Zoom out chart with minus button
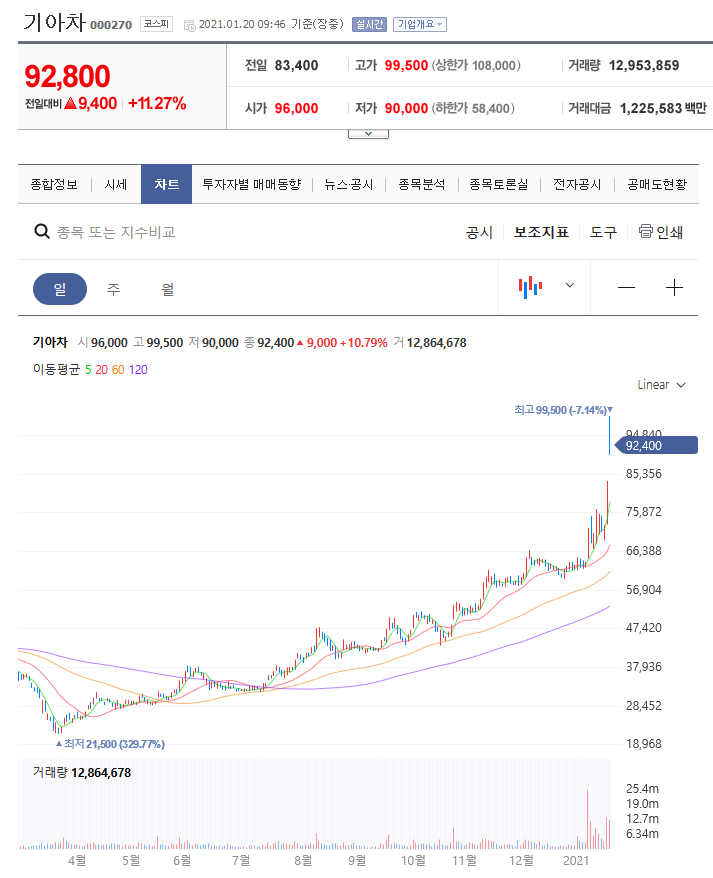This screenshot has width=713, height=878. pos(626,288)
